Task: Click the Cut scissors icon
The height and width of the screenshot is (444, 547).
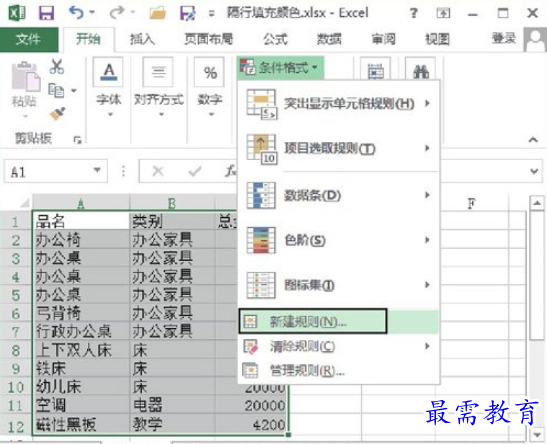Action: coord(57,66)
